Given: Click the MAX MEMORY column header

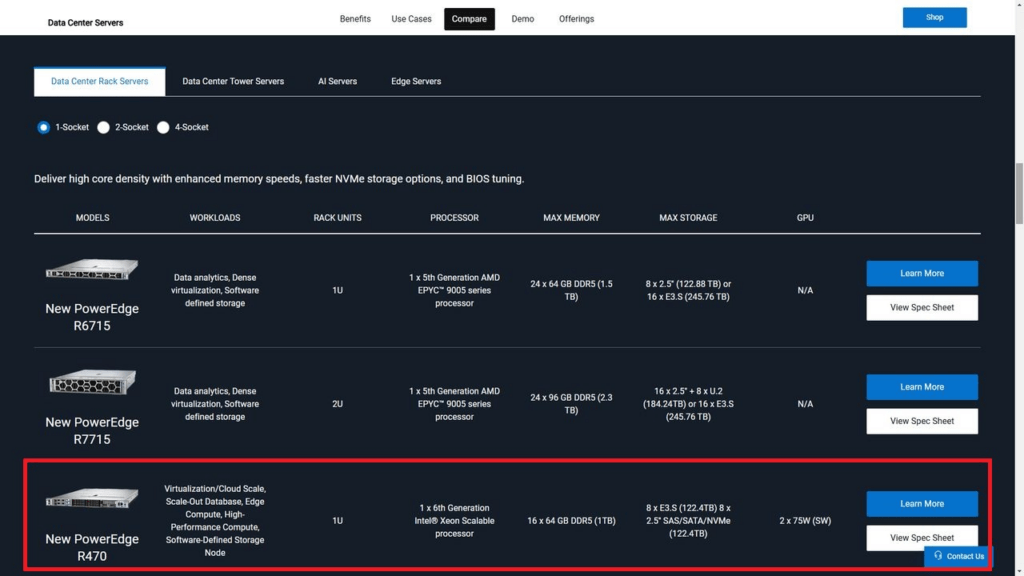Looking at the screenshot, I should 571,218.
